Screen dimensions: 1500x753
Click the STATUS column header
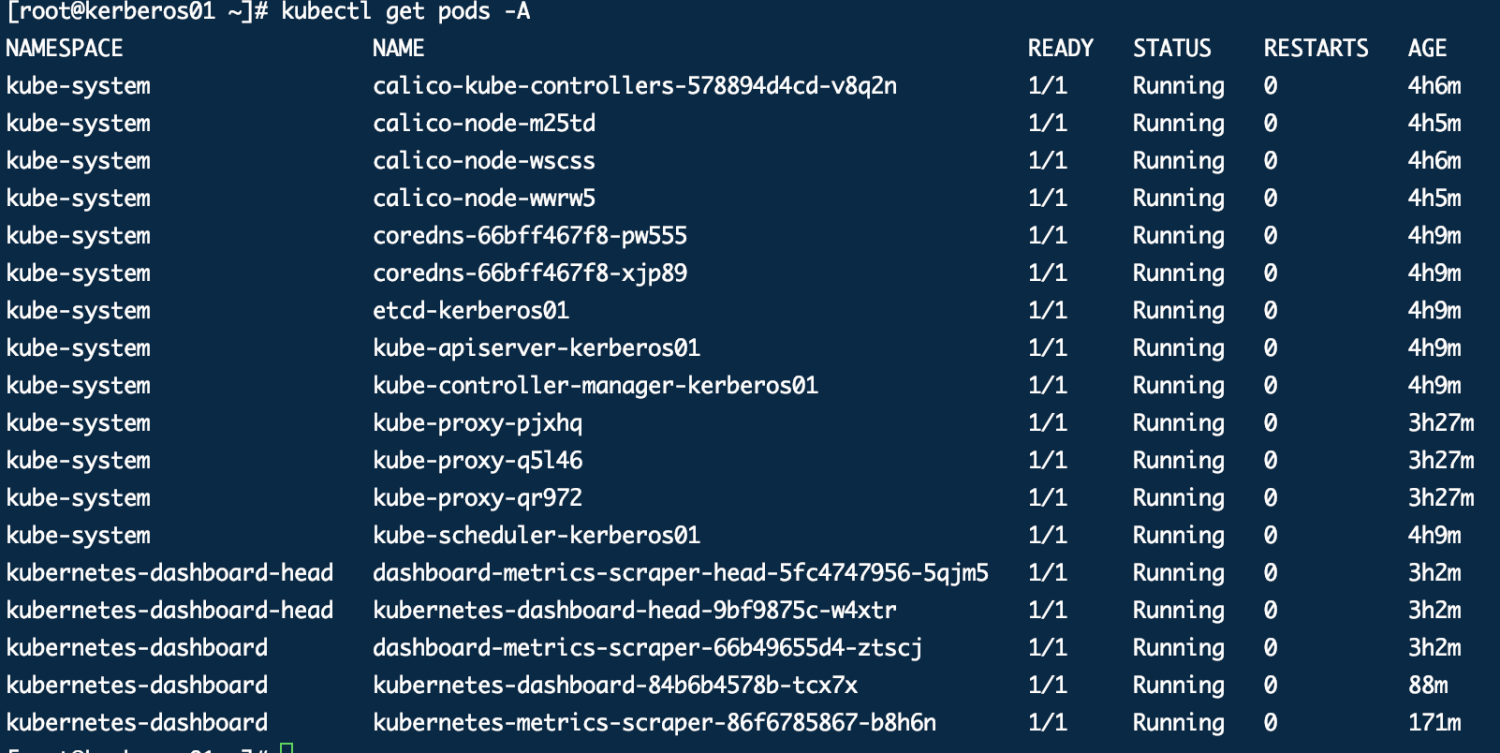pos(1171,48)
